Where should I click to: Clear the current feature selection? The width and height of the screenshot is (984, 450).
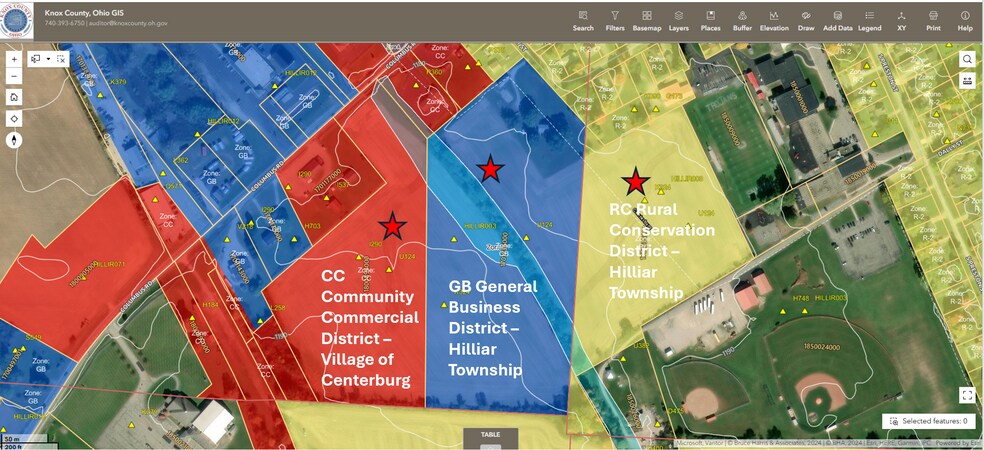[x=60, y=59]
